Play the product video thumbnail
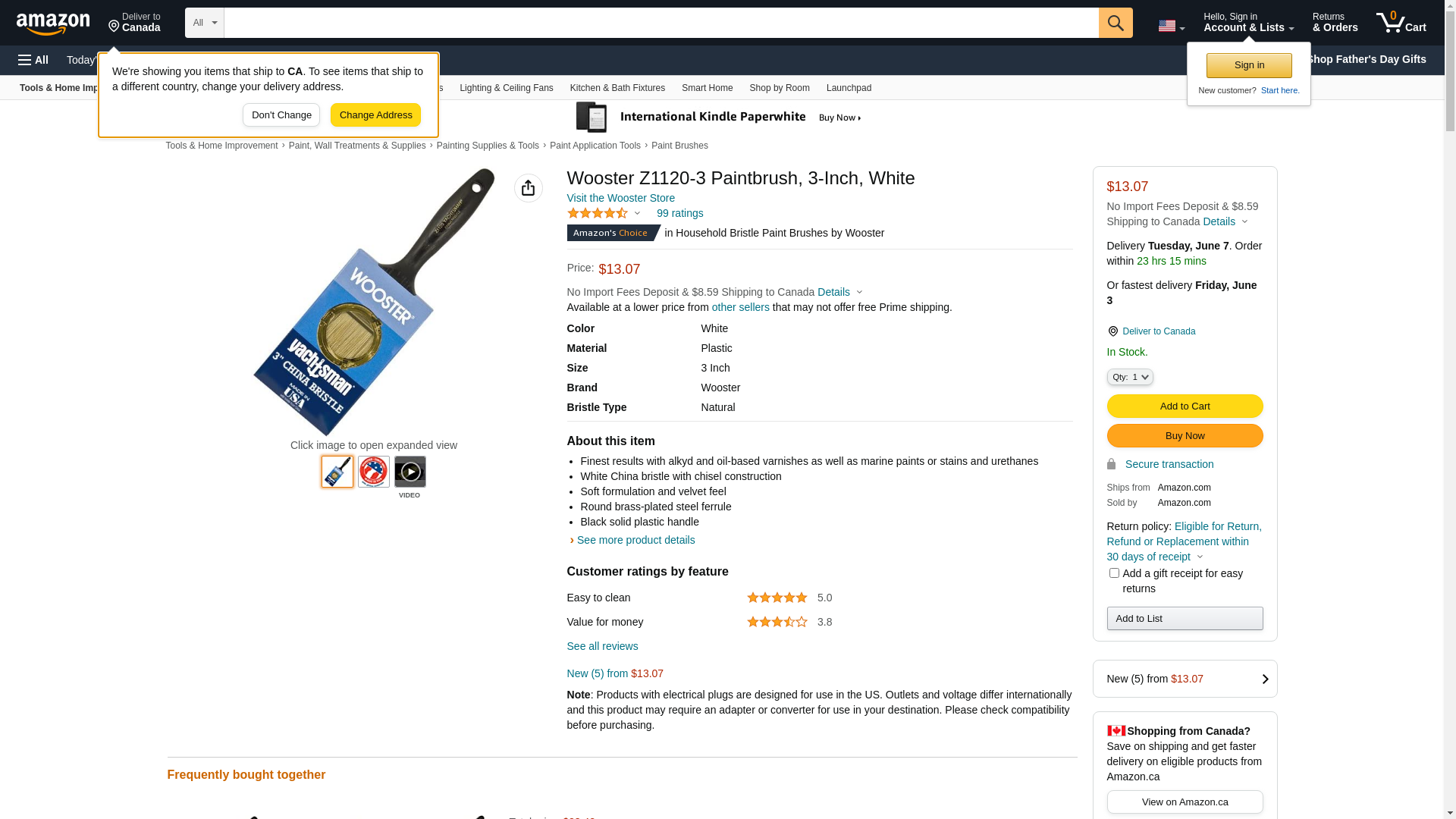 click(x=410, y=472)
